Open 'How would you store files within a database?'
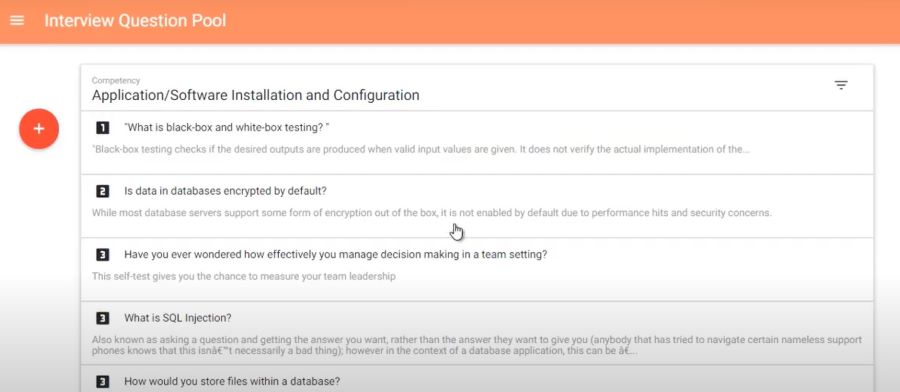900x392 pixels. [232, 381]
